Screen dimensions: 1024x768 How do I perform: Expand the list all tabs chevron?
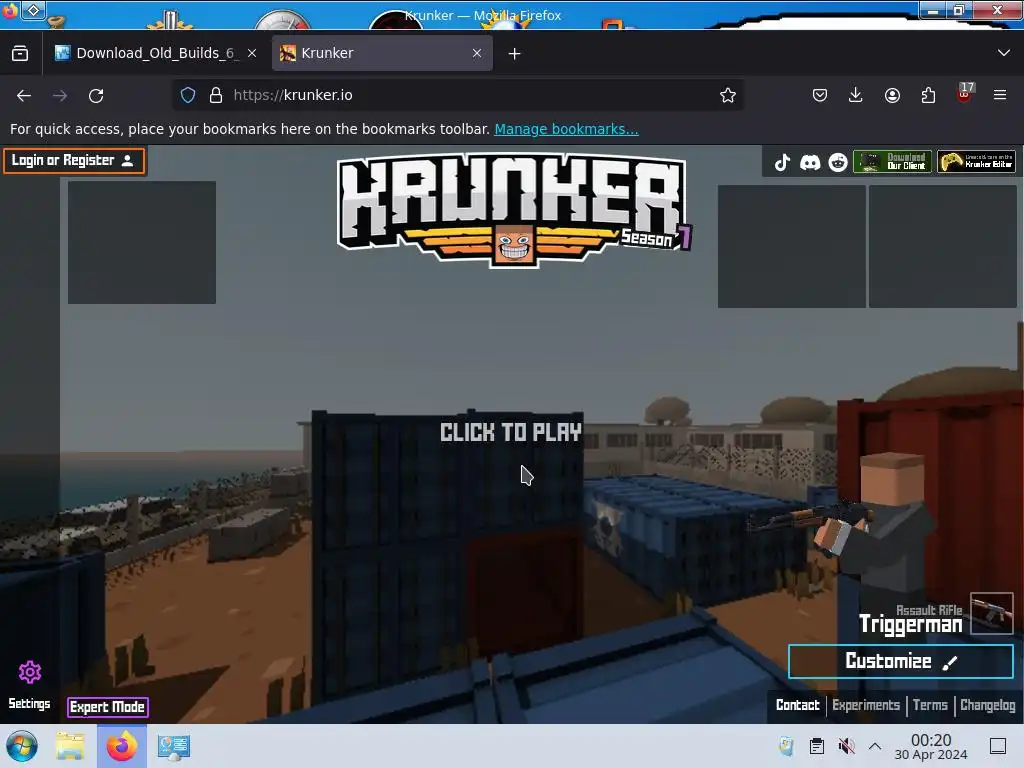(1004, 53)
